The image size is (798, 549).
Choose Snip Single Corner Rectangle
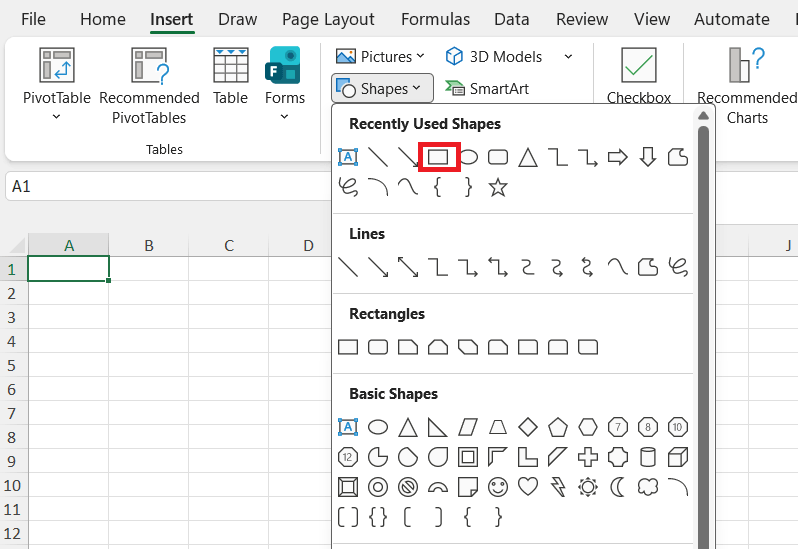pos(408,347)
